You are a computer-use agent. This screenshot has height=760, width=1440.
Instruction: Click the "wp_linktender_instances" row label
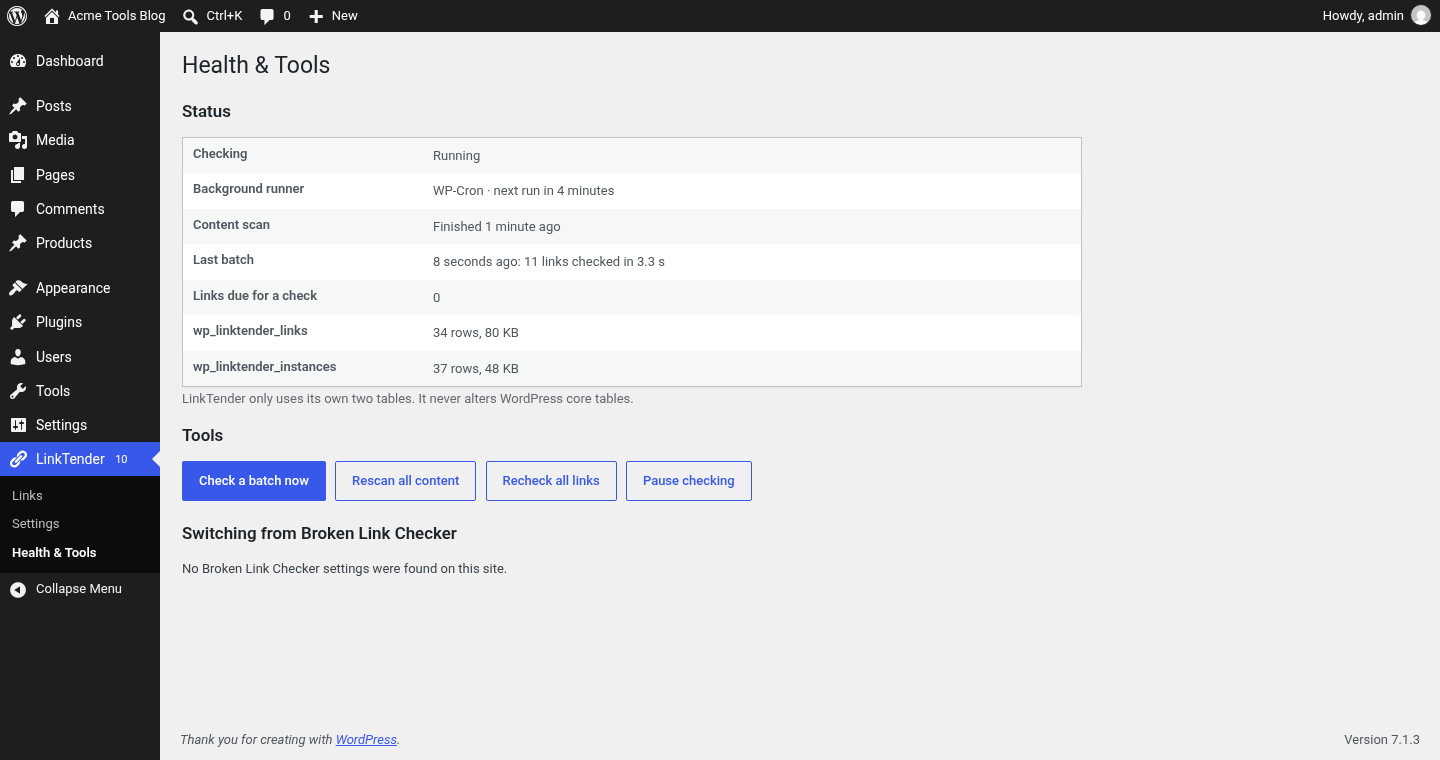click(265, 367)
